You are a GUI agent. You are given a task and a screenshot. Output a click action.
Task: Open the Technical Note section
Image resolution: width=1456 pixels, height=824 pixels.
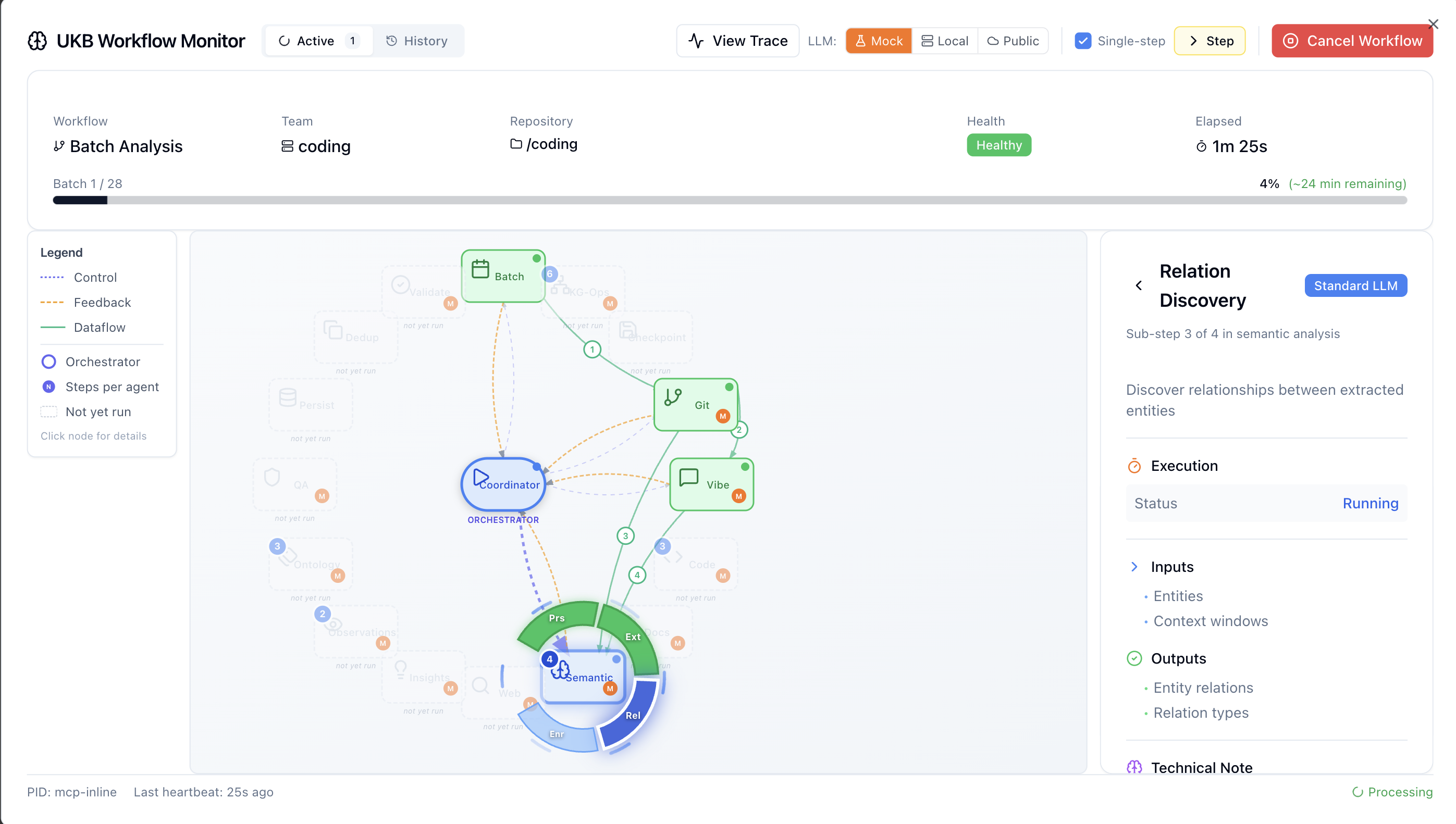(x=1189, y=767)
